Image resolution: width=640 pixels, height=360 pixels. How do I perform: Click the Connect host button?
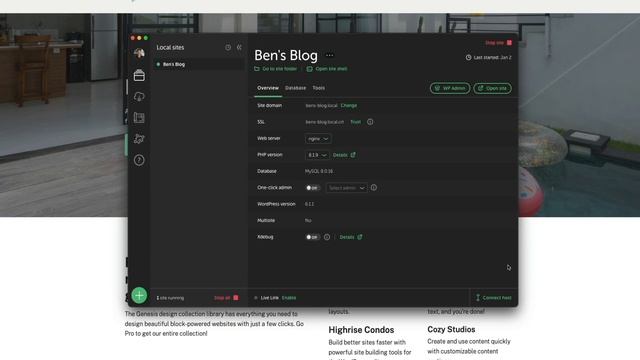tap(493, 298)
